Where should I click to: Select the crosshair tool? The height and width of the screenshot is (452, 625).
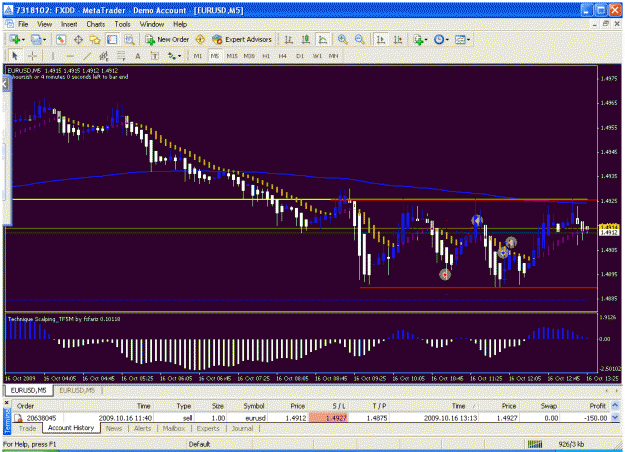coord(33,56)
